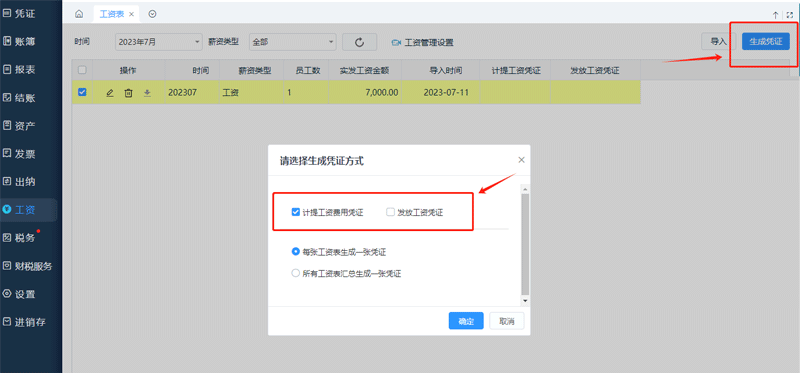
Task: Click the 员工数 column header
Action: 306,70
